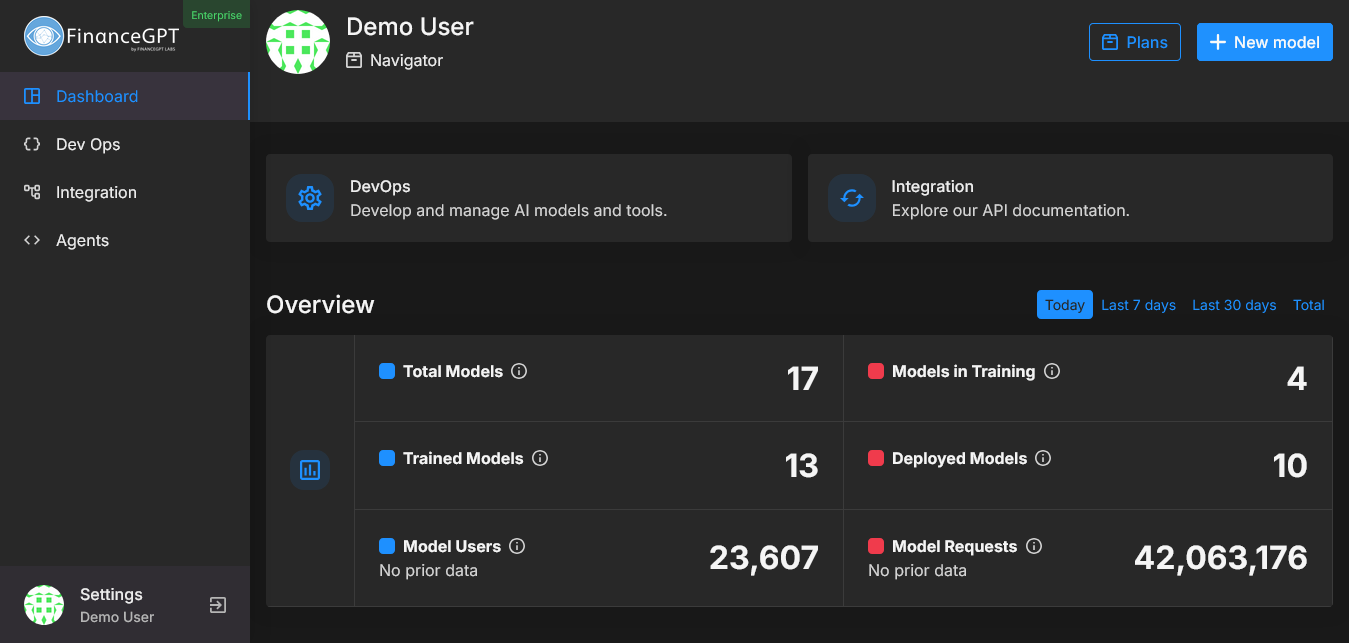
Task: Click the info icon beside Deployed Models
Action: (x=1043, y=458)
